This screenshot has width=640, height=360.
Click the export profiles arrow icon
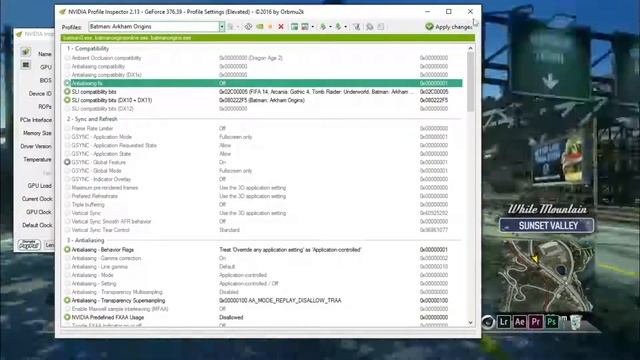(323, 27)
